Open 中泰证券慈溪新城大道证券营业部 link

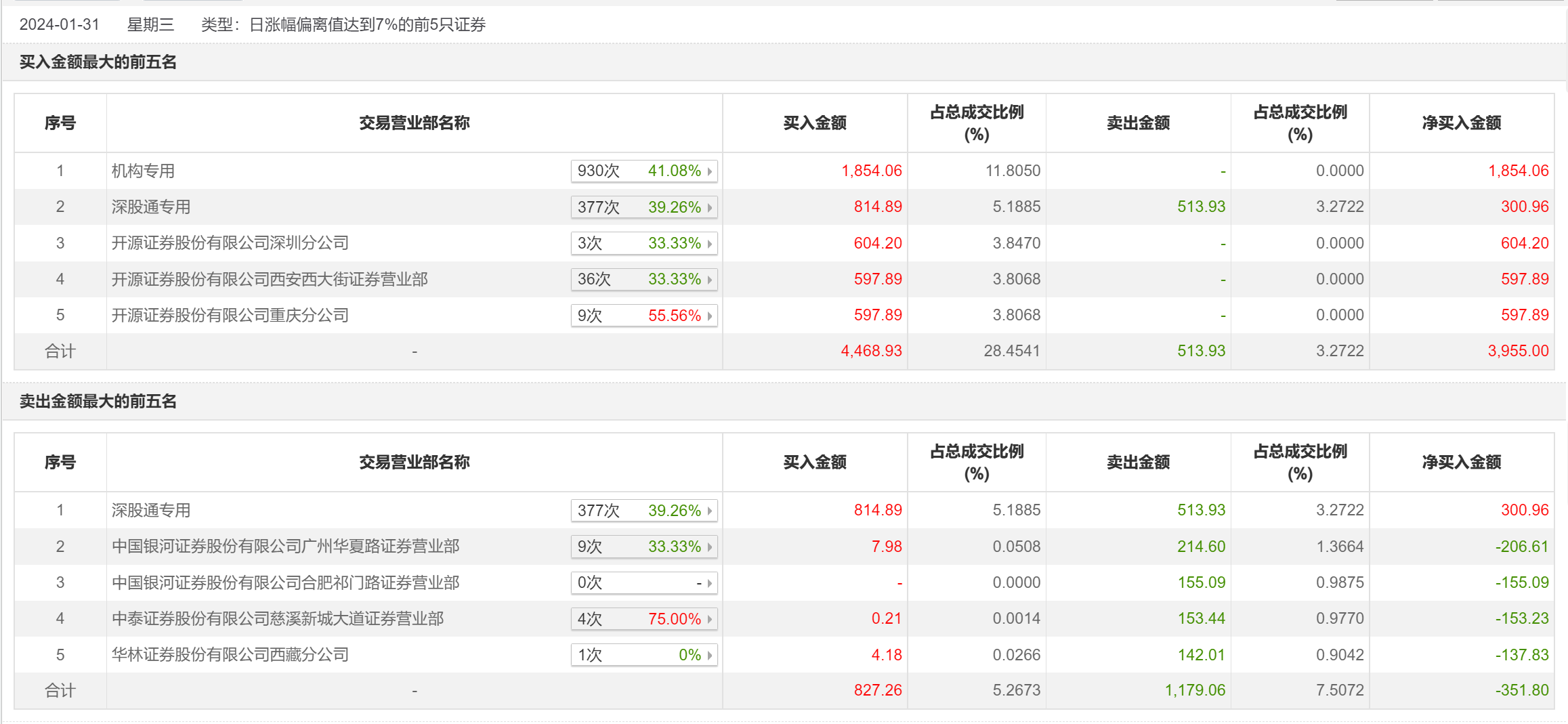(x=277, y=618)
